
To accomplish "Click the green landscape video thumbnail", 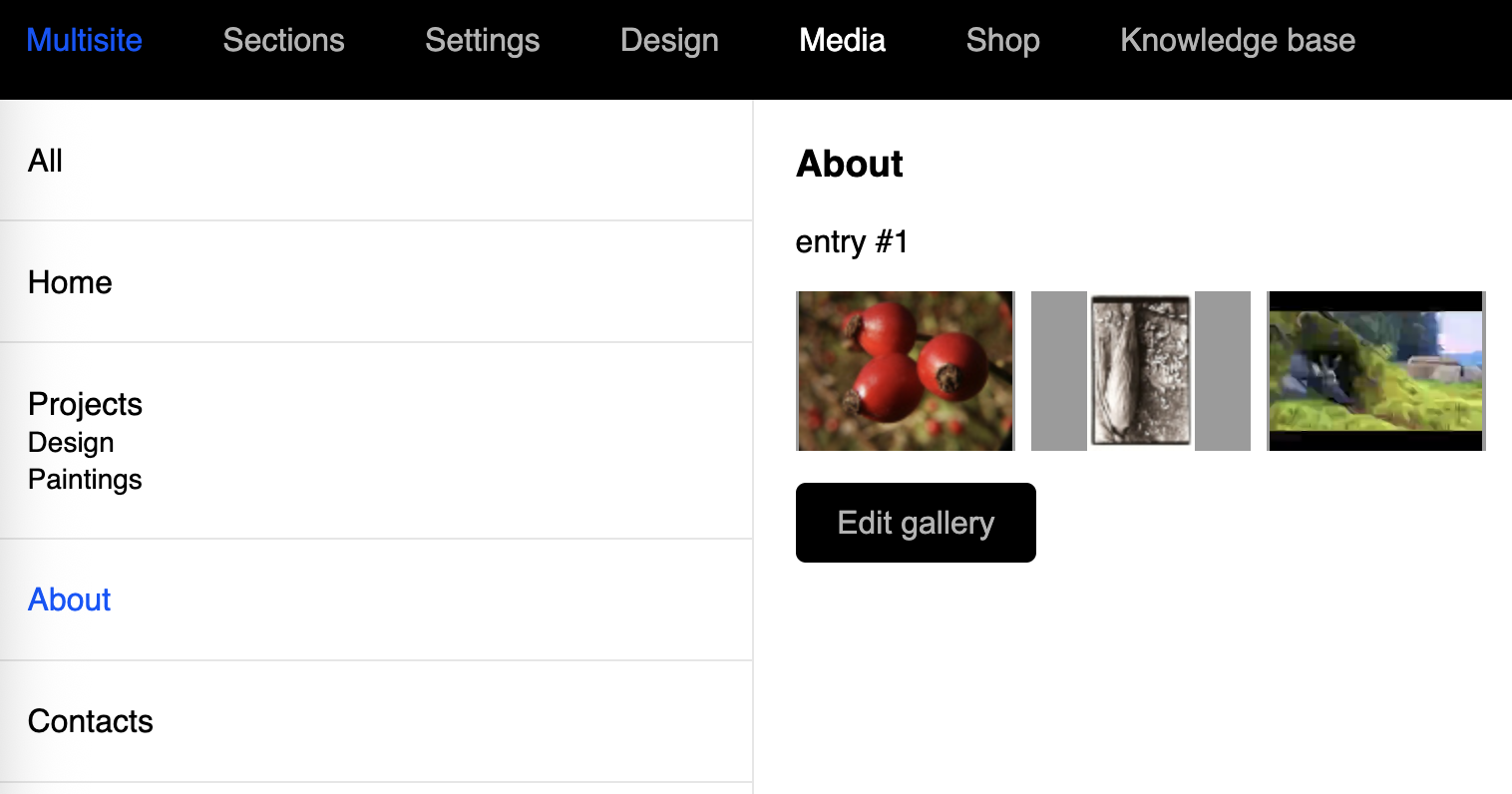I will [x=1376, y=371].
